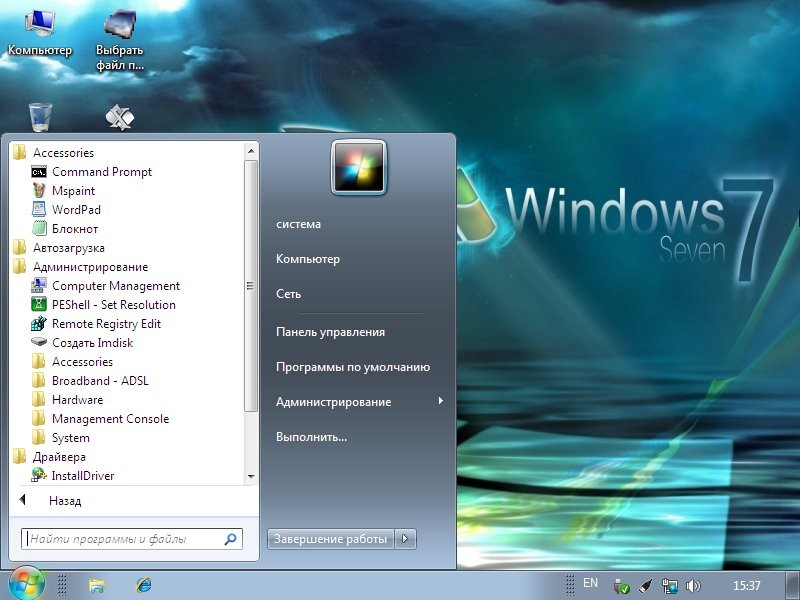Screen dimensions: 800x600
Task: Click Создать Imdisk entry
Action: coord(82,342)
